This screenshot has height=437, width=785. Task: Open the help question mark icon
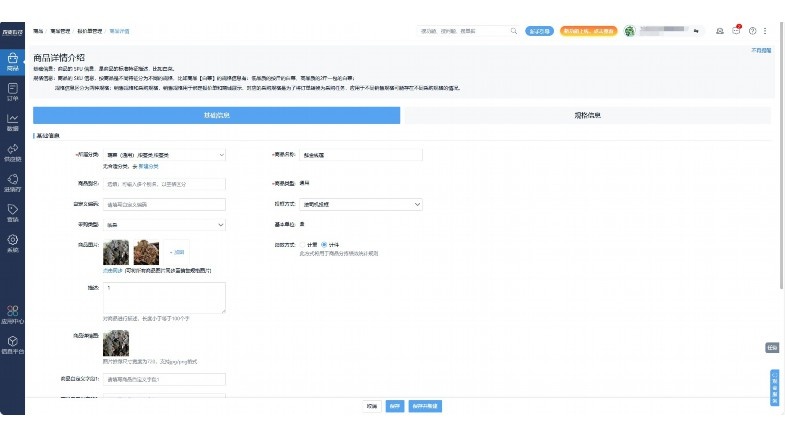click(752, 31)
